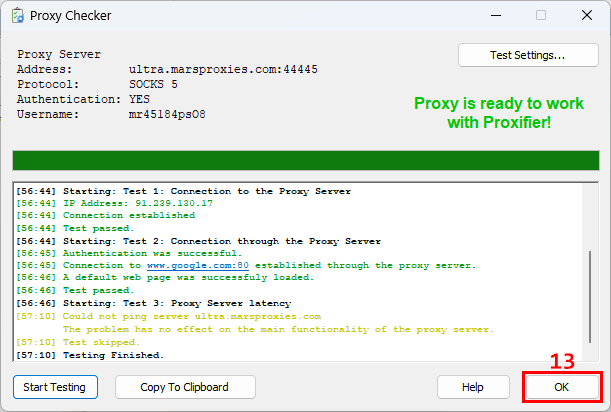Open the Test Settings dialog
The image size is (611, 412).
(x=528, y=55)
